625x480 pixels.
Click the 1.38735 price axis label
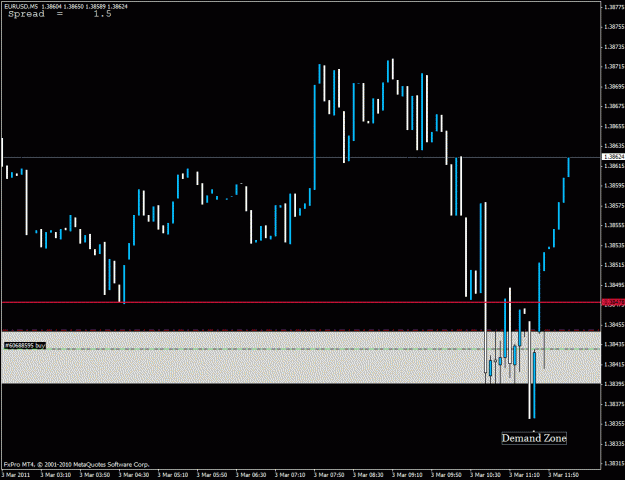coord(614,47)
